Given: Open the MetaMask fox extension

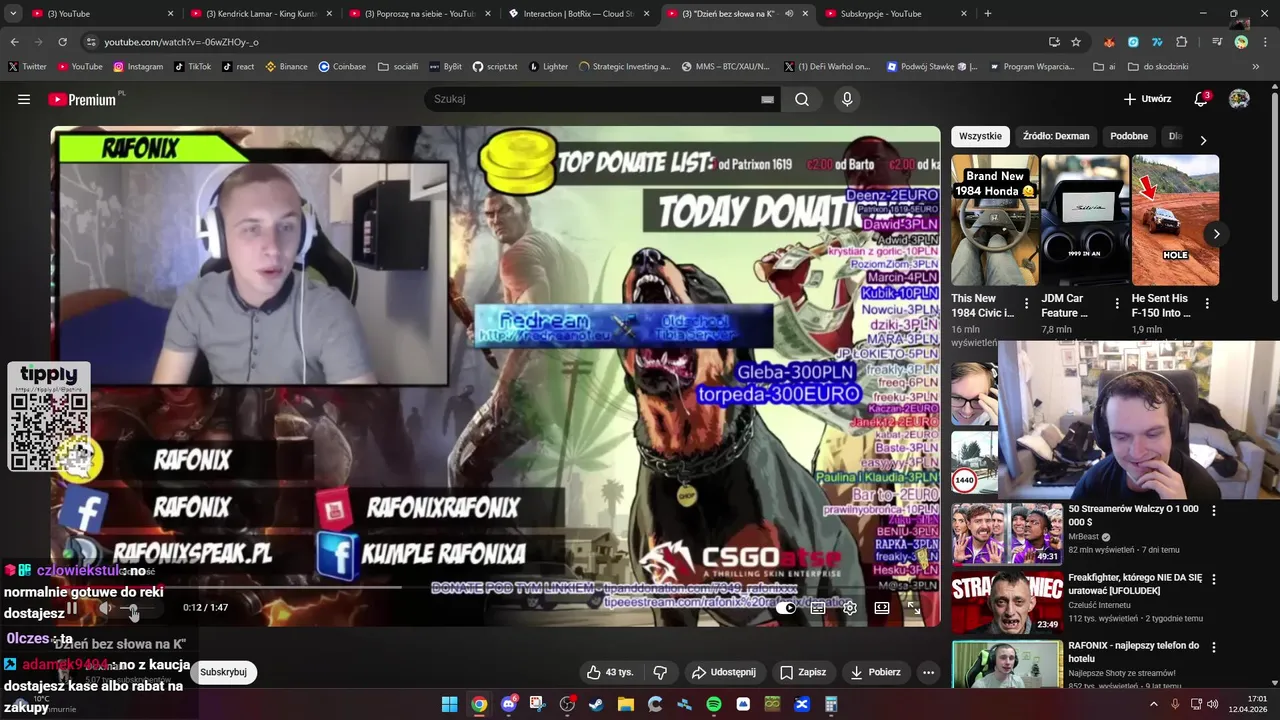Looking at the screenshot, I should click(1109, 42).
